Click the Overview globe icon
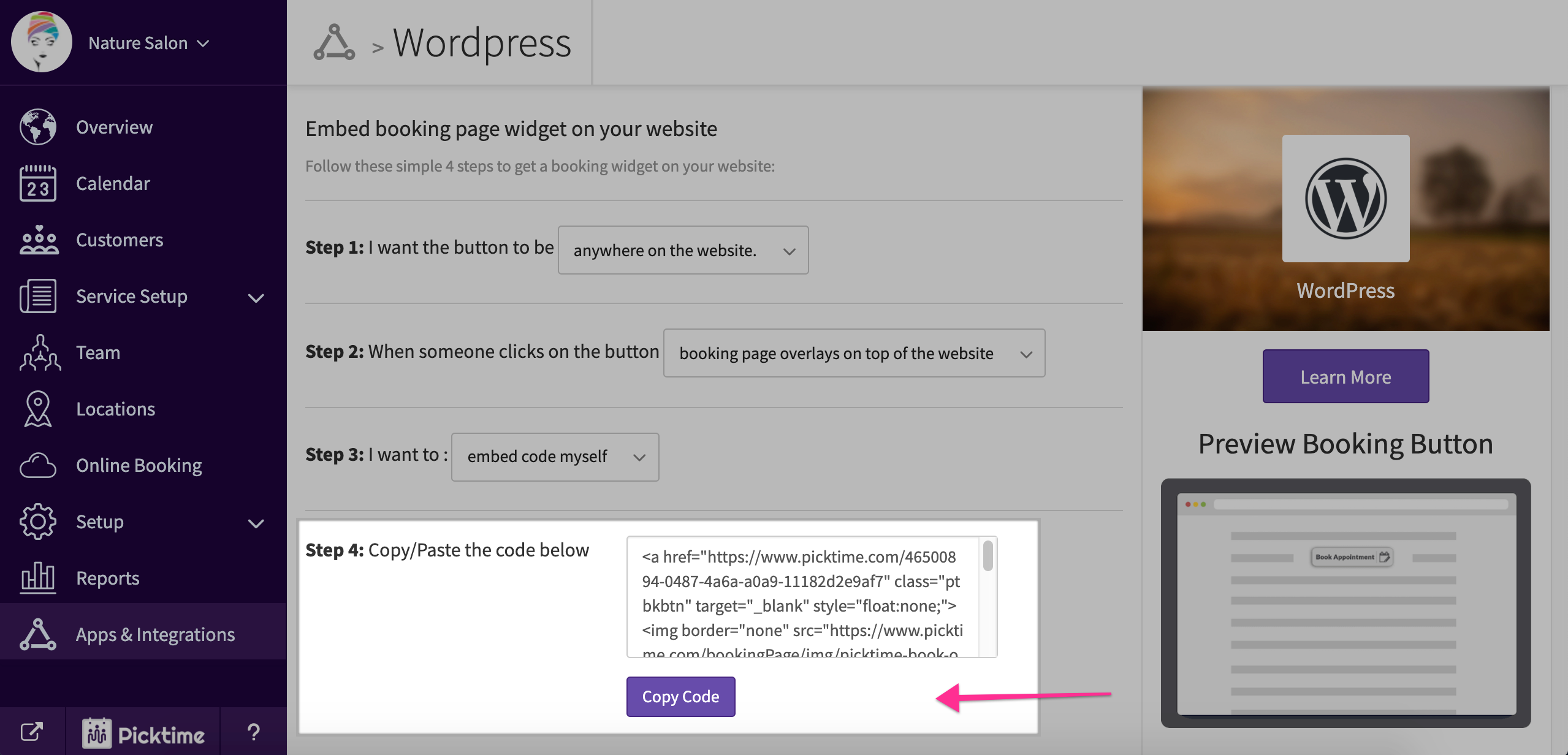1568x755 pixels. pyautogui.click(x=38, y=127)
